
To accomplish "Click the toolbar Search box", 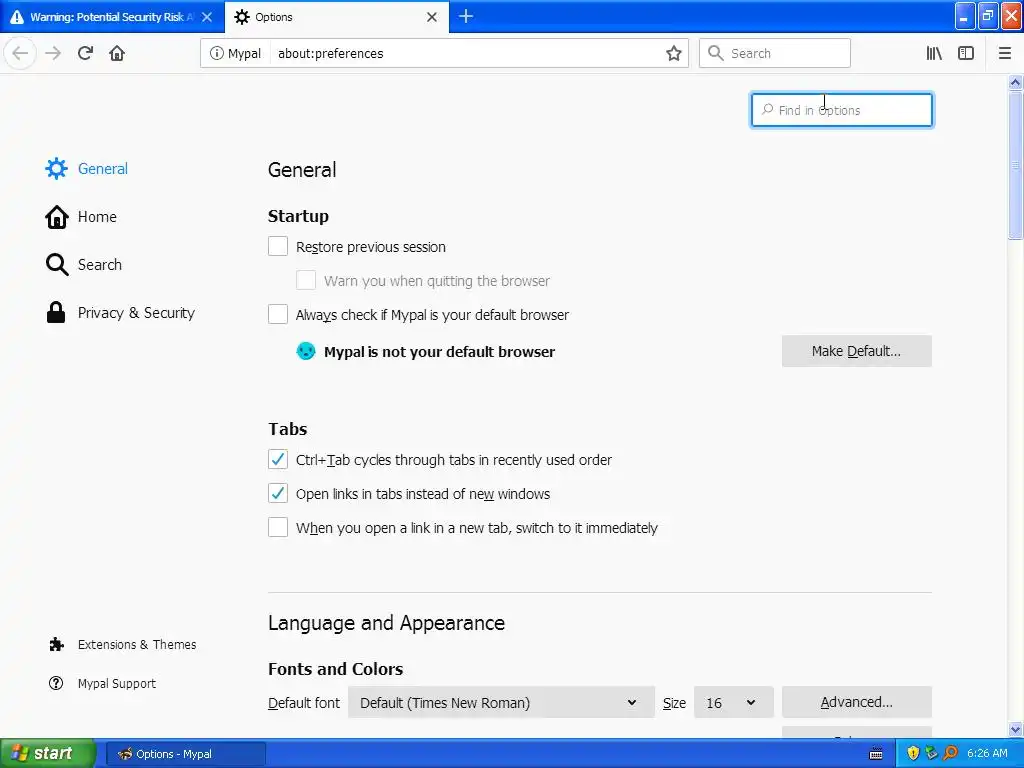I will 775,53.
